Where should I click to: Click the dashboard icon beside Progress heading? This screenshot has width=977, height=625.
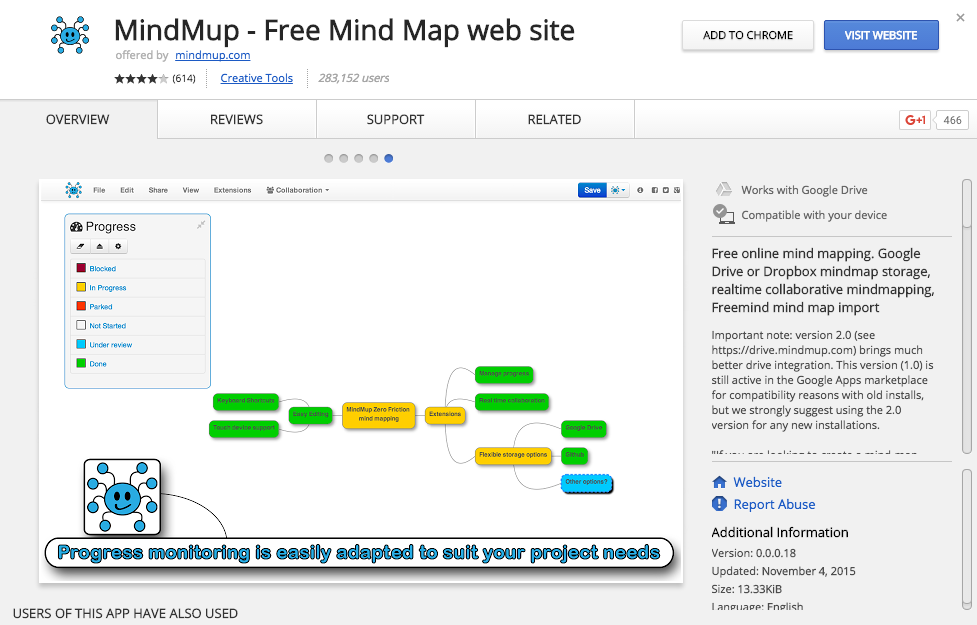click(76, 227)
